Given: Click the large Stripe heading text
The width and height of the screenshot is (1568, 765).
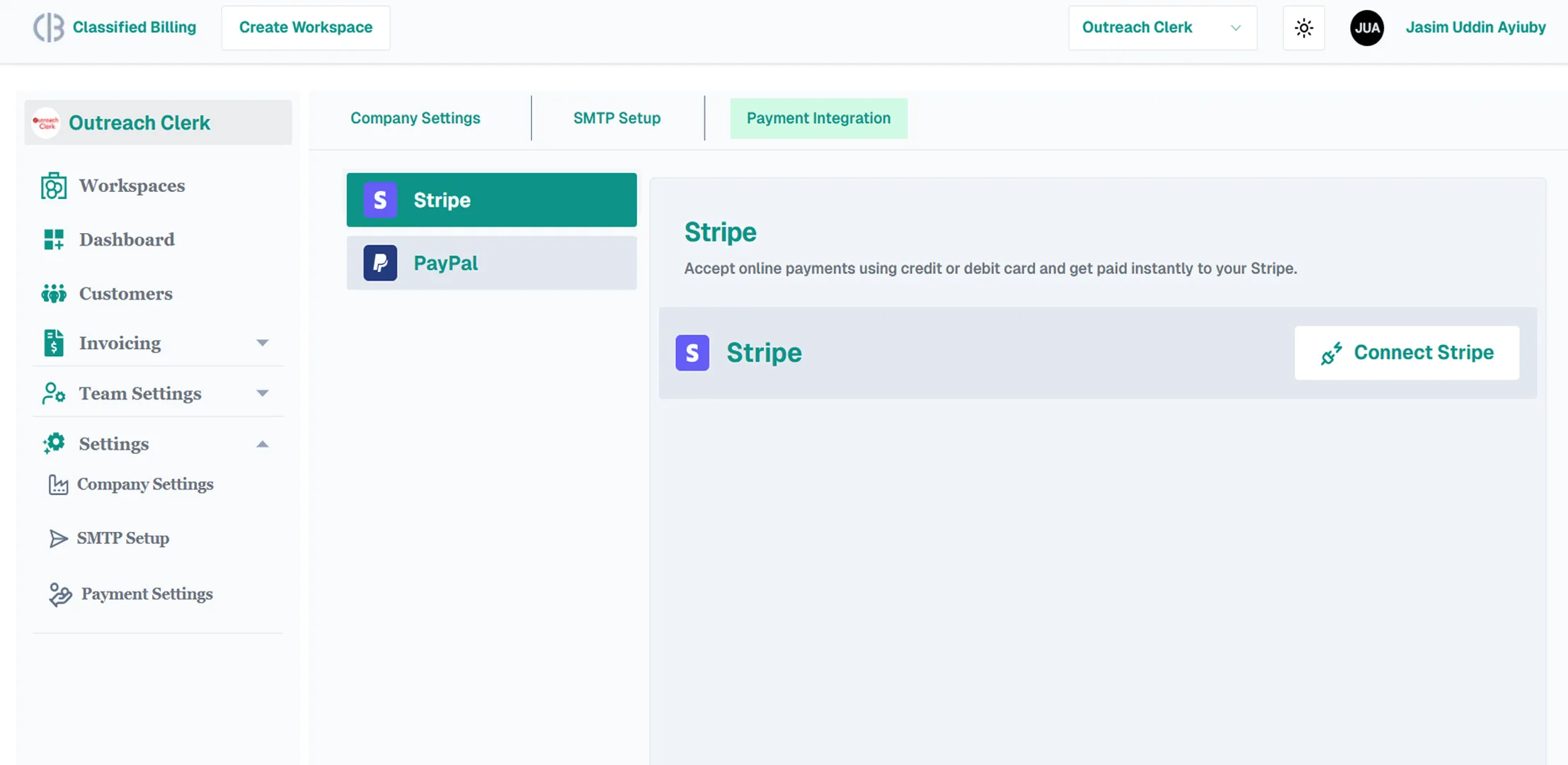Looking at the screenshot, I should [720, 232].
